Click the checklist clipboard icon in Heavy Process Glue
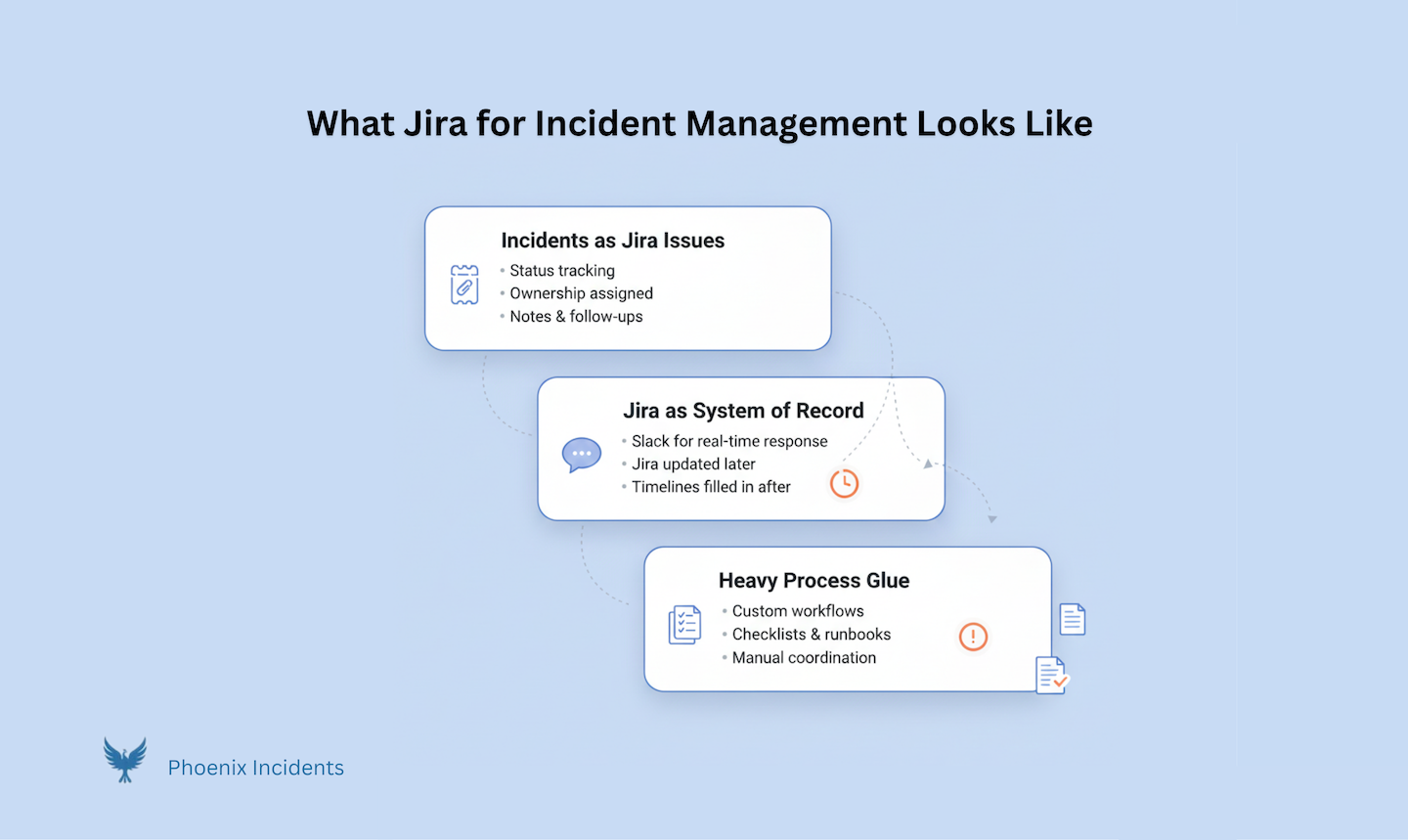 coord(684,624)
